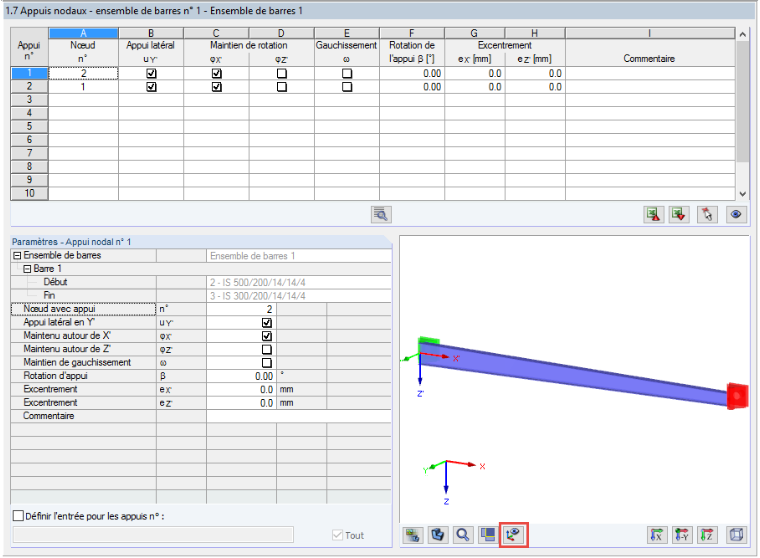Viewport: 760px width, 558px height.
Task: Select column header A
Action: coord(83,33)
